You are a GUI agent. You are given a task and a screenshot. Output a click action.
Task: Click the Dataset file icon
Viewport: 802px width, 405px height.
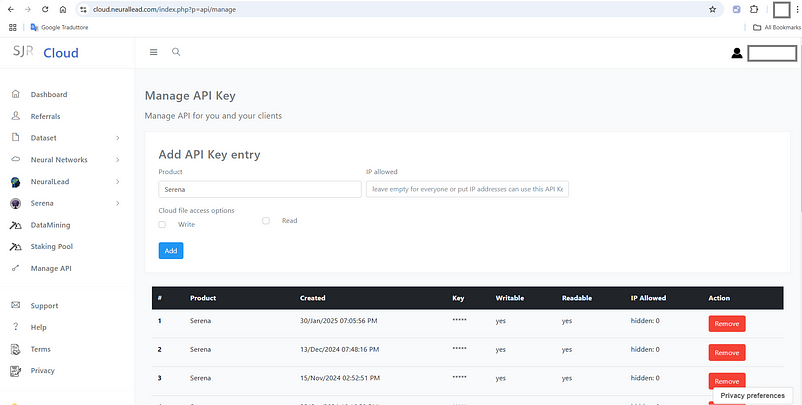coord(15,138)
